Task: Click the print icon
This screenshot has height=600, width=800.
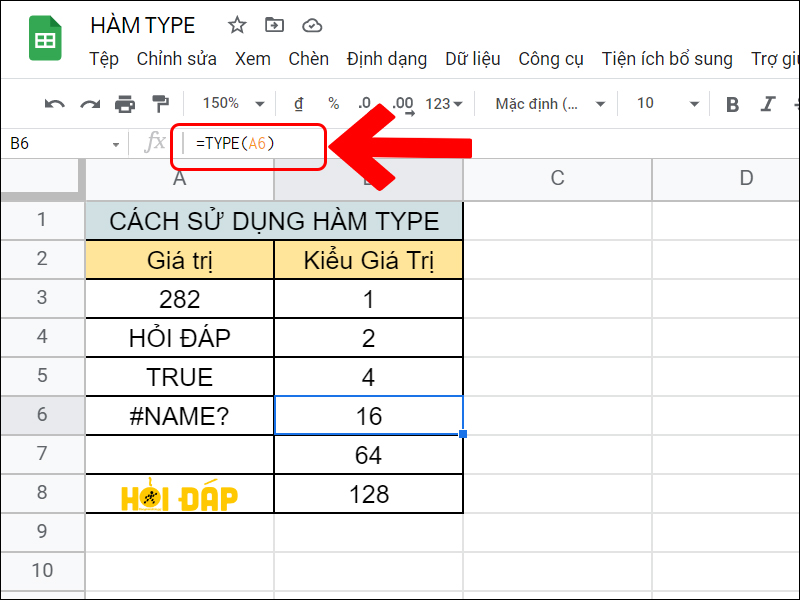Action: coord(125,104)
